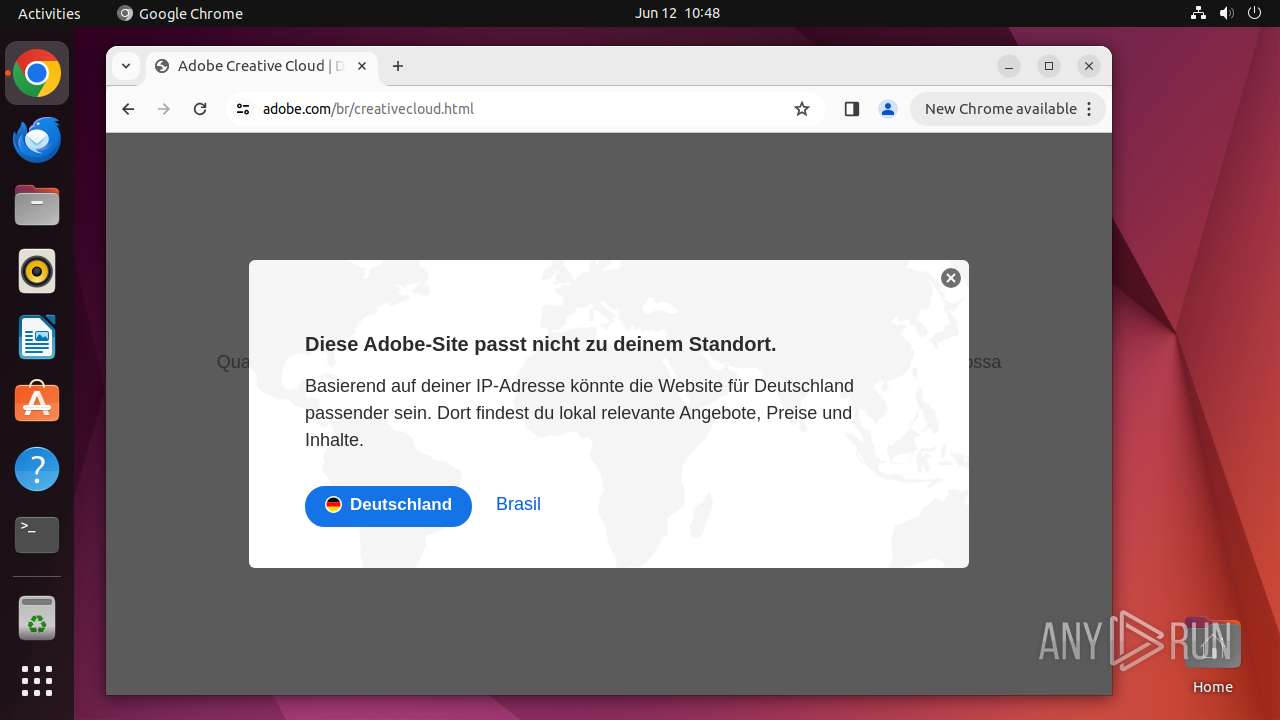Open Activities overview
This screenshot has height=720, width=1280.
49,13
